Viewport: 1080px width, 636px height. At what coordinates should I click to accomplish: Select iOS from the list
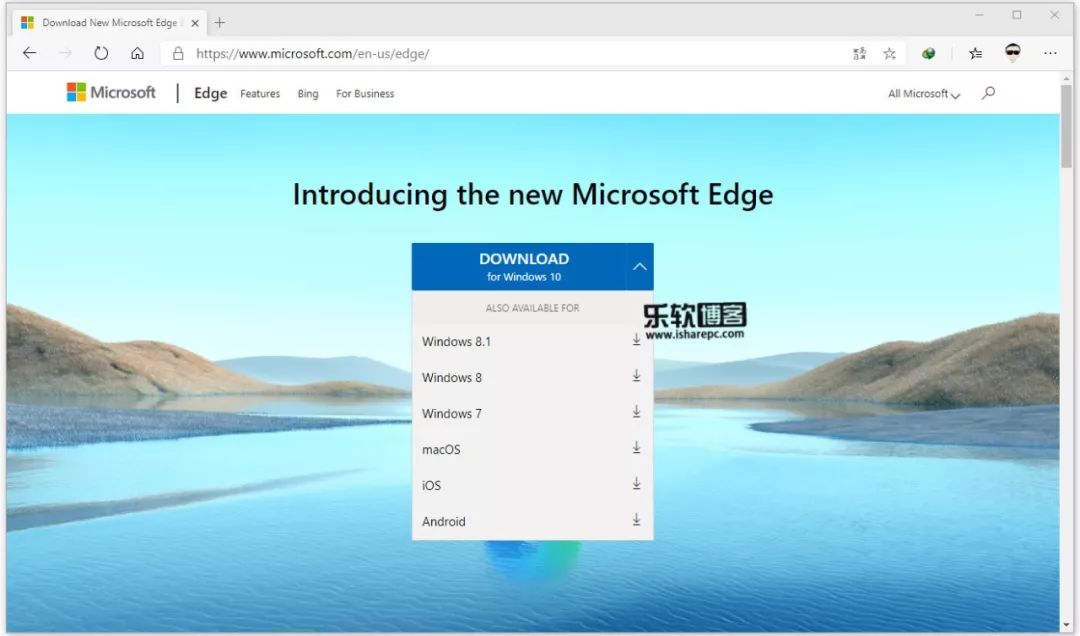coord(532,485)
